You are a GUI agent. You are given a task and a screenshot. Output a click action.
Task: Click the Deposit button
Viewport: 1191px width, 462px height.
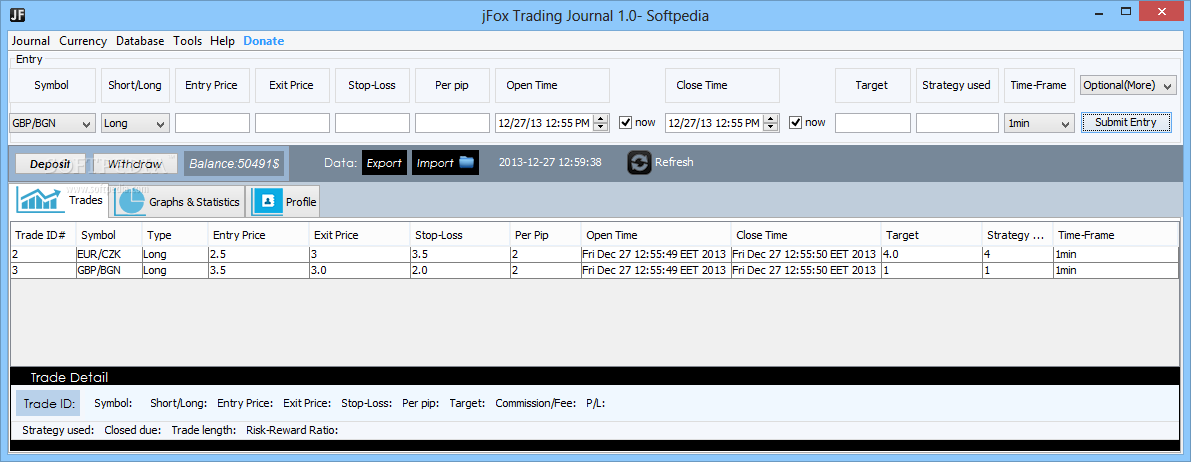click(x=50, y=163)
